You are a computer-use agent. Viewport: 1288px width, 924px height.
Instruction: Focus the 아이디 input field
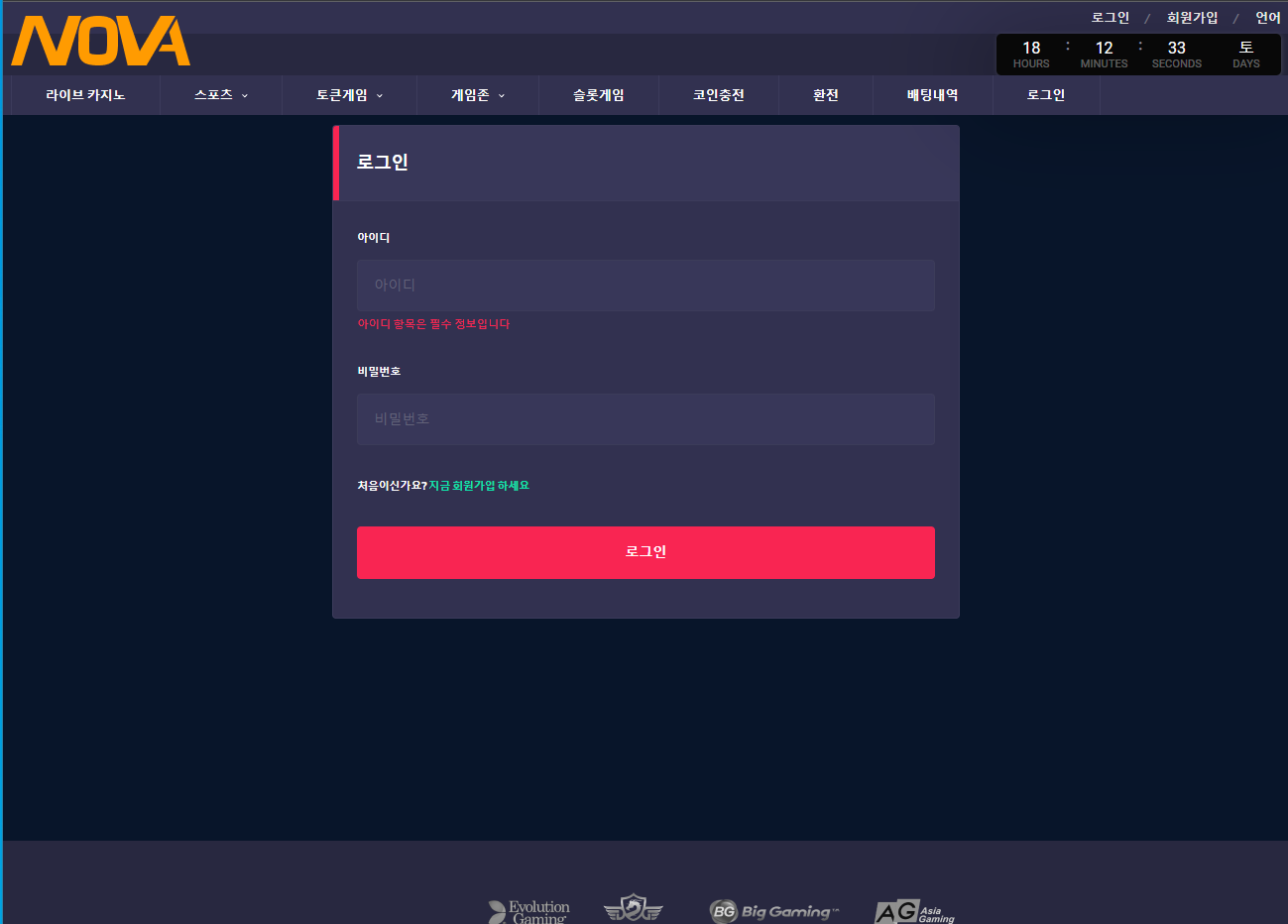coord(645,286)
